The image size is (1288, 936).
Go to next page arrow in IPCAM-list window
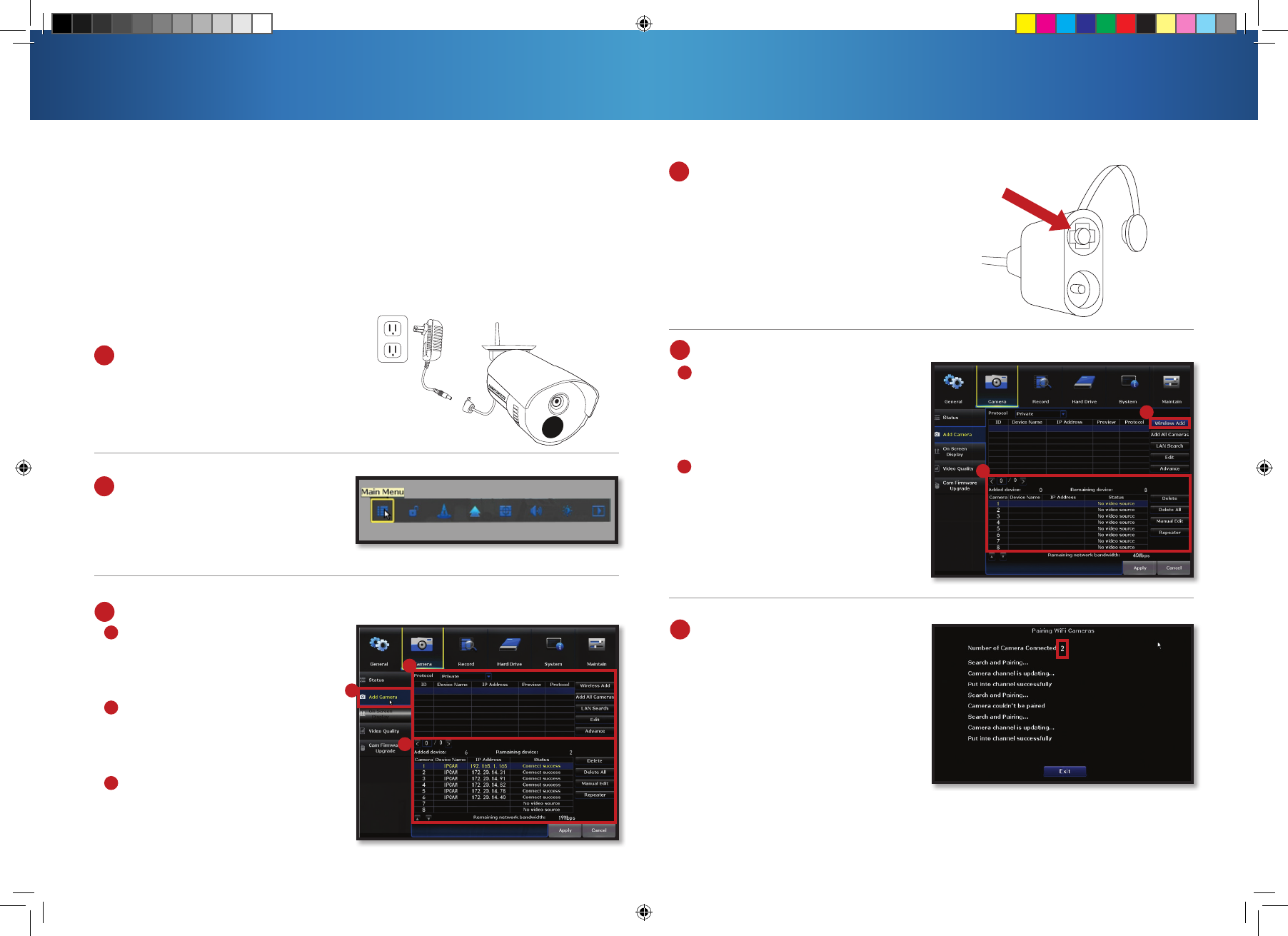click(448, 743)
